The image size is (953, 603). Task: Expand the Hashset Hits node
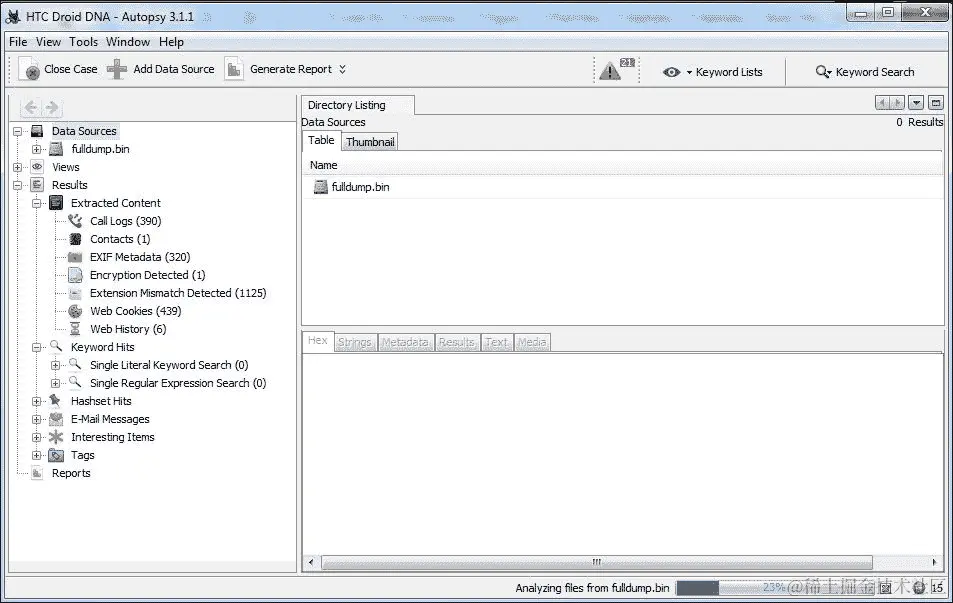[36, 401]
